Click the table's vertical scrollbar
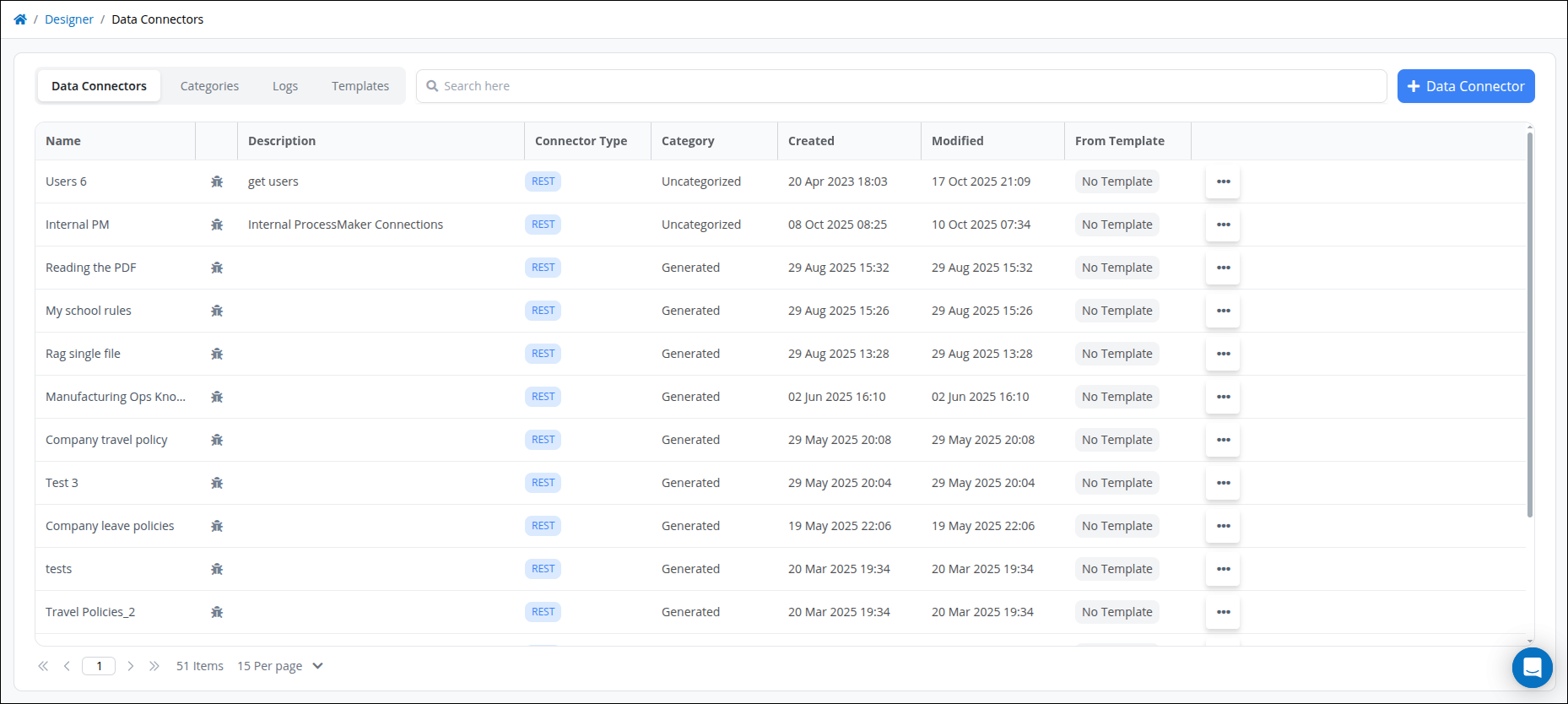 tap(1530, 325)
